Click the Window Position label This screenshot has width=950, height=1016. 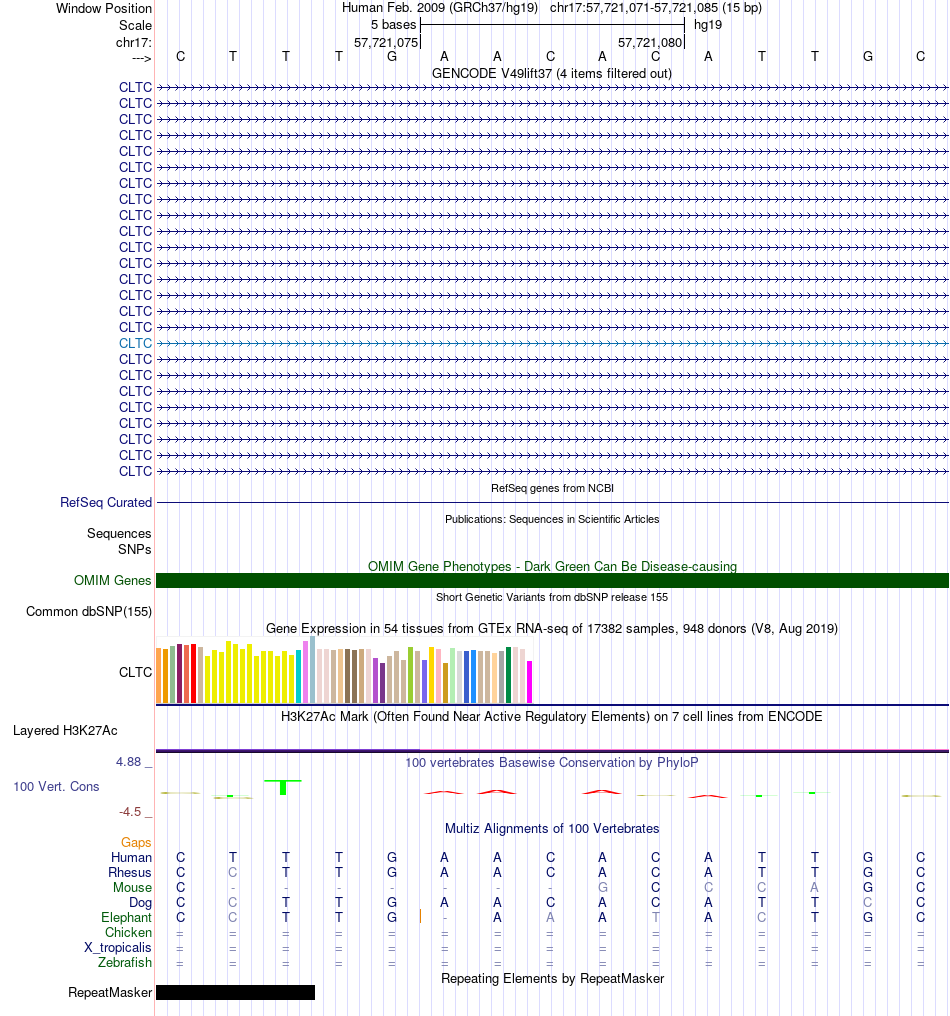pyautogui.click(x=104, y=8)
